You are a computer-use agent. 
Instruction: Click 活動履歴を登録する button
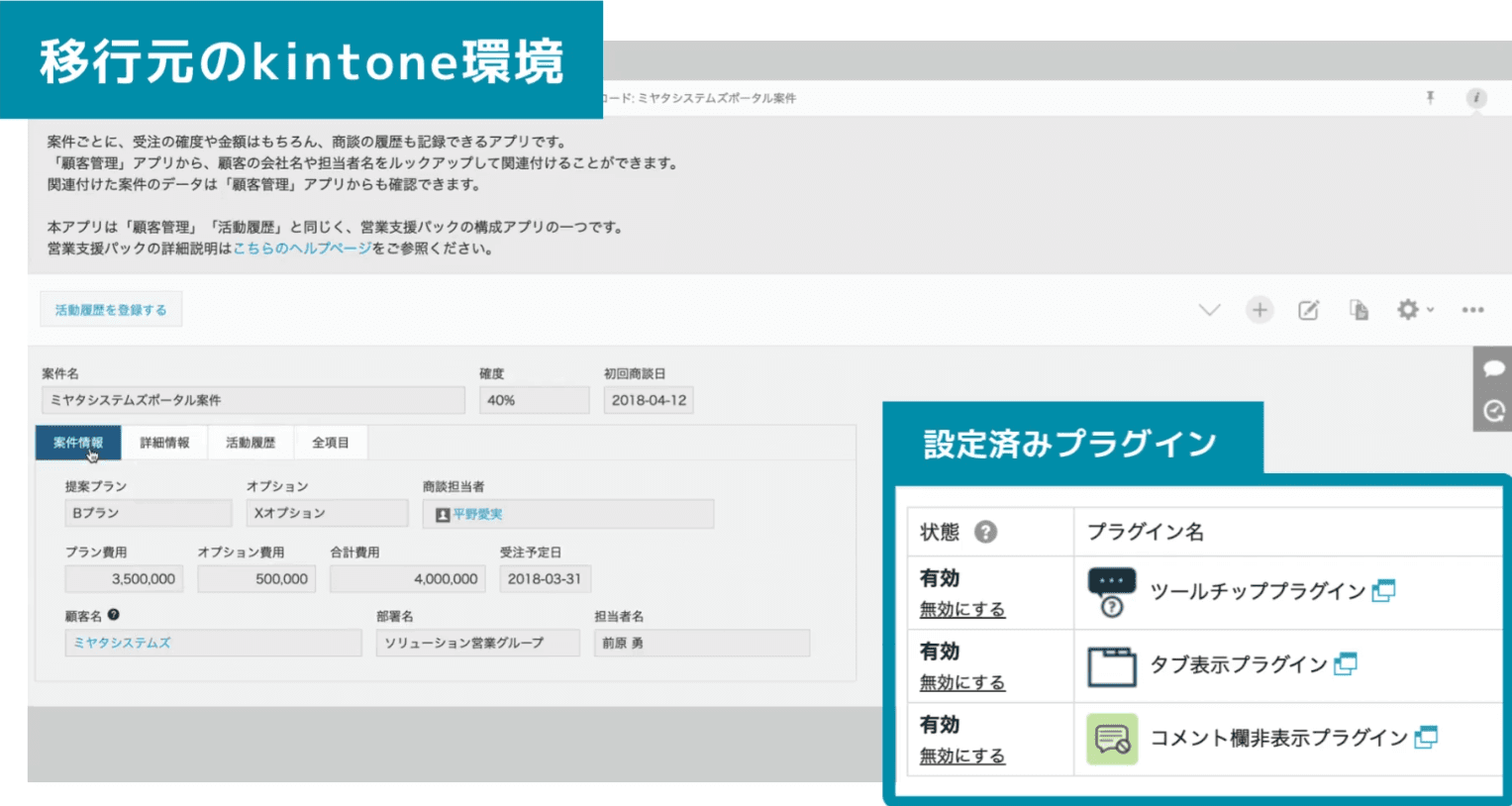pyautogui.click(x=111, y=310)
